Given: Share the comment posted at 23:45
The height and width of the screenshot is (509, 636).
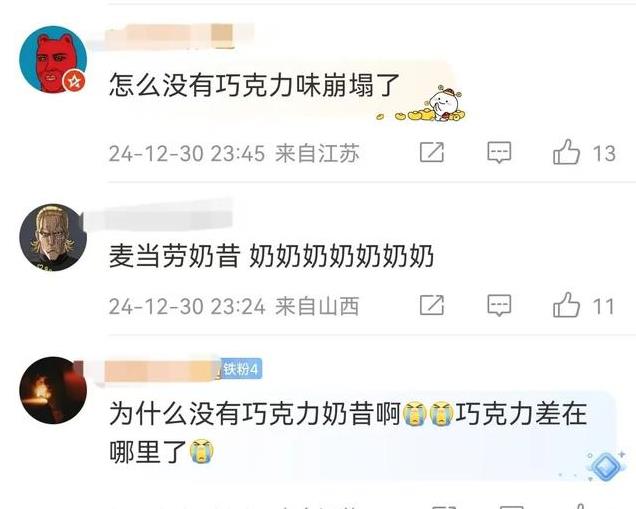Looking at the screenshot, I should pos(432,152).
